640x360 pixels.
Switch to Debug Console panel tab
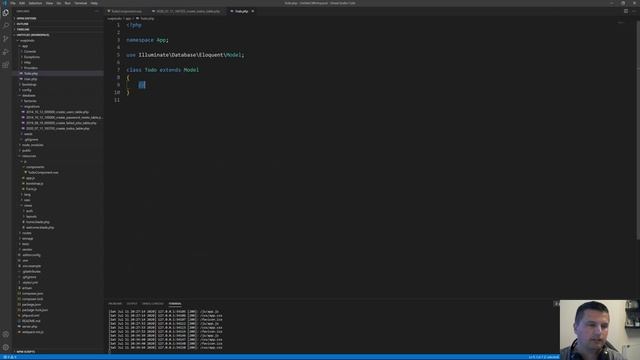click(x=153, y=304)
